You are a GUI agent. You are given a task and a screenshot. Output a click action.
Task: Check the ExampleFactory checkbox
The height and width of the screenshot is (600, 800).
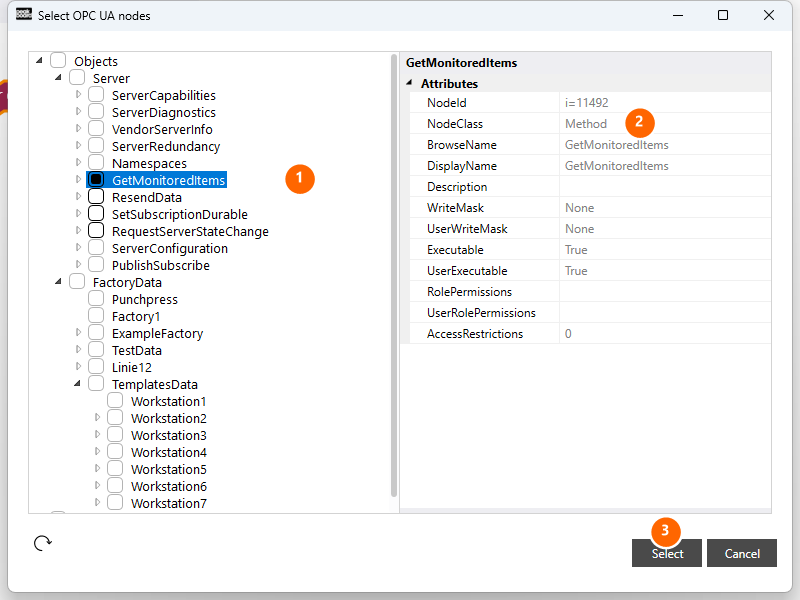96,333
